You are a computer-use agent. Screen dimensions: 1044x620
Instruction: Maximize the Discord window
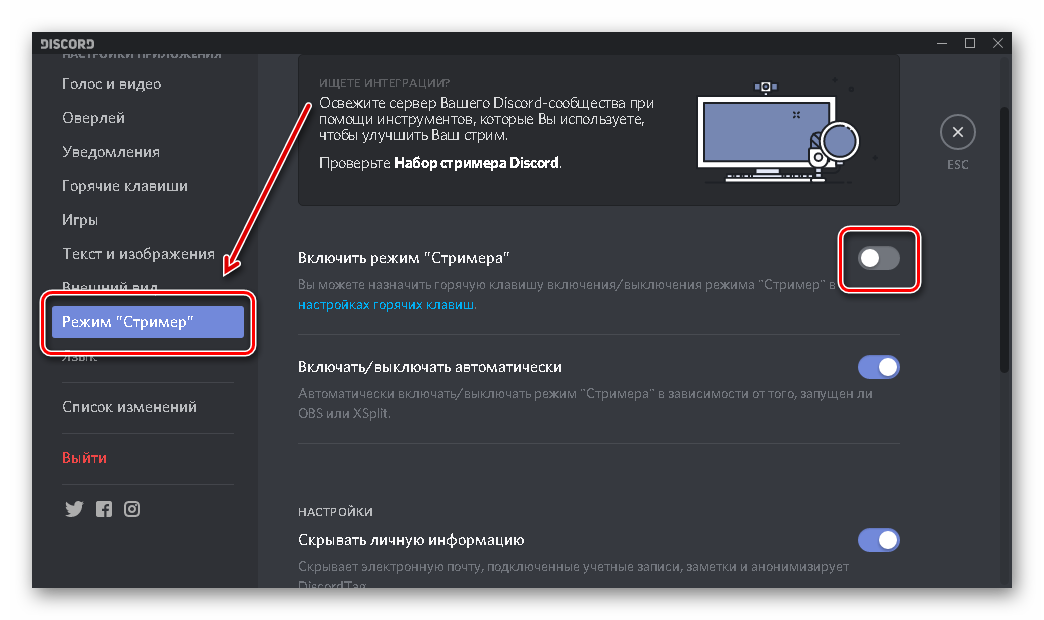coord(969,43)
